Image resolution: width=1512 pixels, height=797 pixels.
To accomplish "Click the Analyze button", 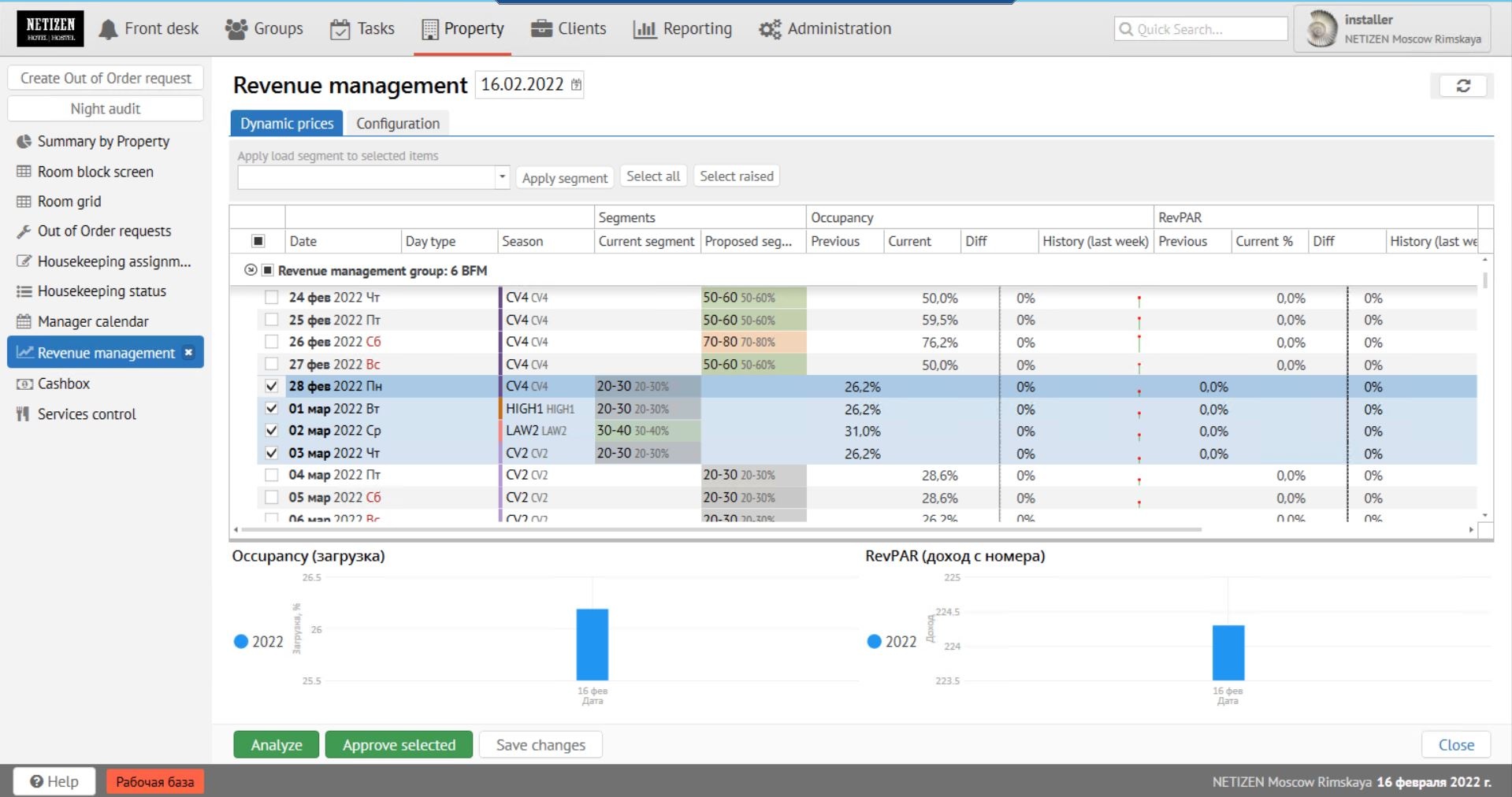I will coord(276,745).
